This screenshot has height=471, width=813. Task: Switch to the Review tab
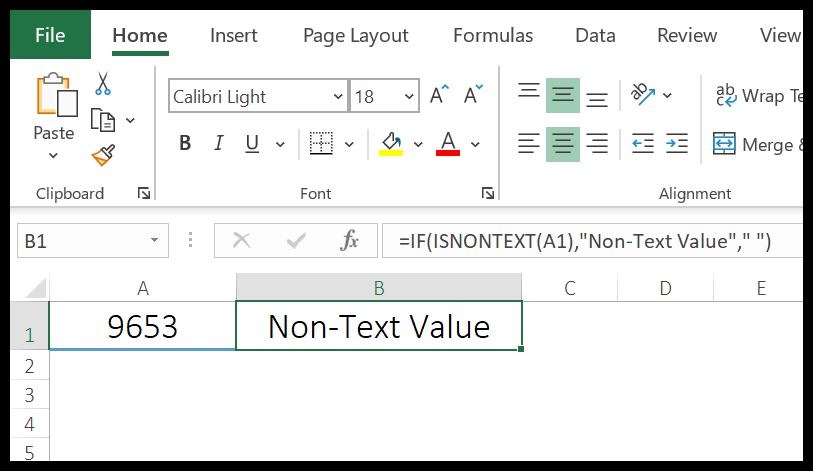[x=687, y=35]
